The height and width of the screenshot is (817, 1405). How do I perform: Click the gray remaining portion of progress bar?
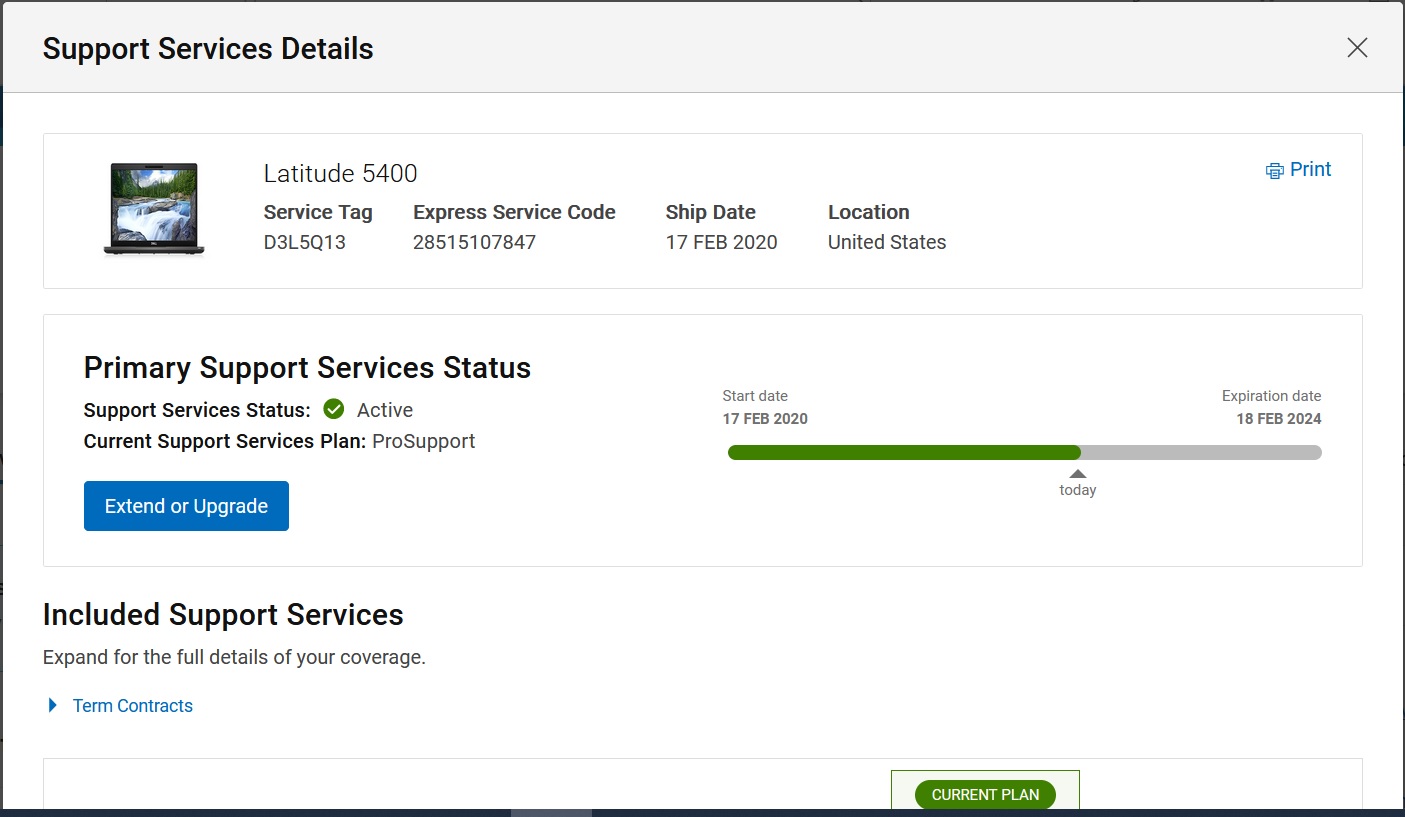tap(1201, 453)
